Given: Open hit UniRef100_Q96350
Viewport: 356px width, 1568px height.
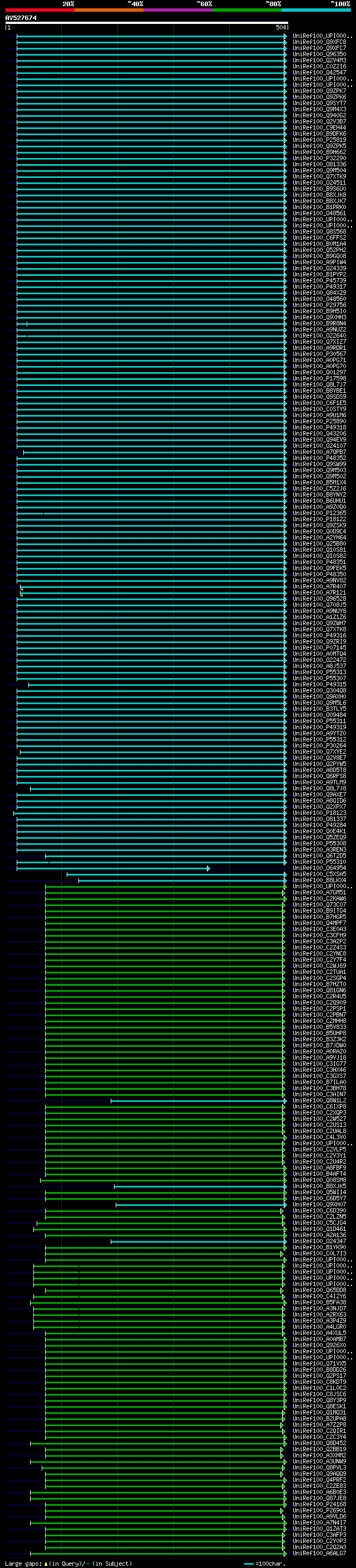Looking at the screenshot, I should pyautogui.click(x=319, y=54).
